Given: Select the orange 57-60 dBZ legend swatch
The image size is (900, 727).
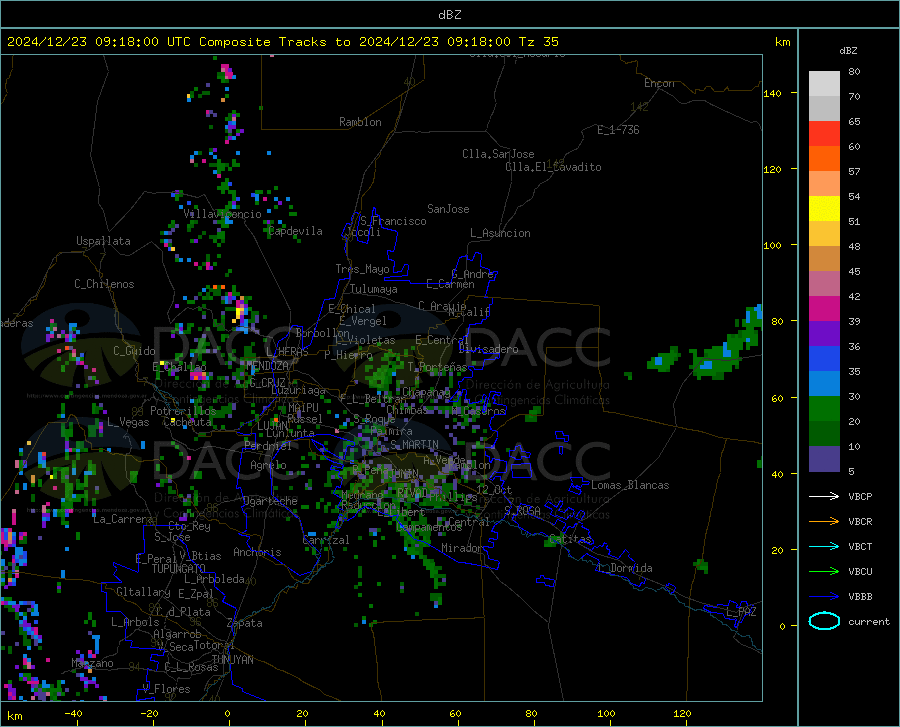Looking at the screenshot, I should 824,159.
